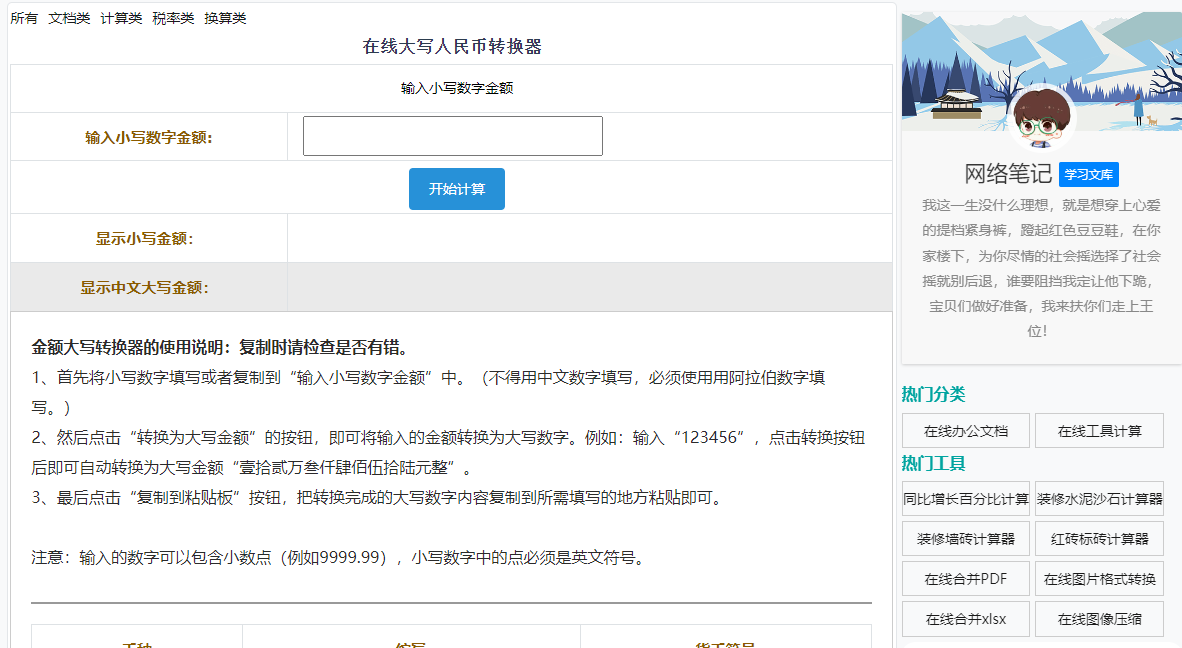The image size is (1182, 648).
Task: Open 在线工具计算 category
Action: click(1099, 431)
